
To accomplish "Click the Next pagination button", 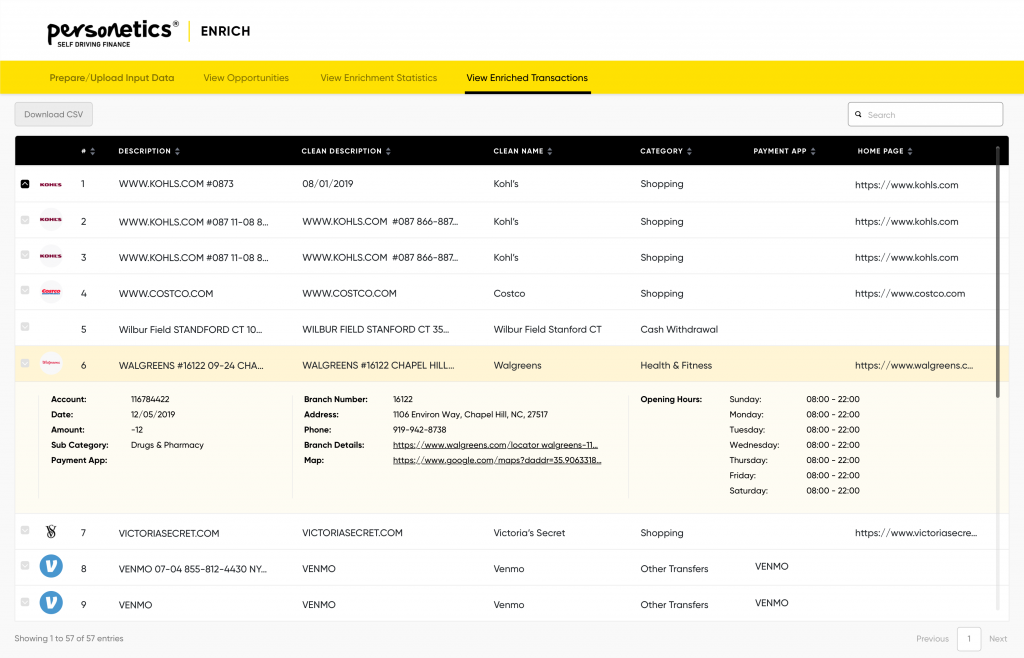I will click(998, 639).
